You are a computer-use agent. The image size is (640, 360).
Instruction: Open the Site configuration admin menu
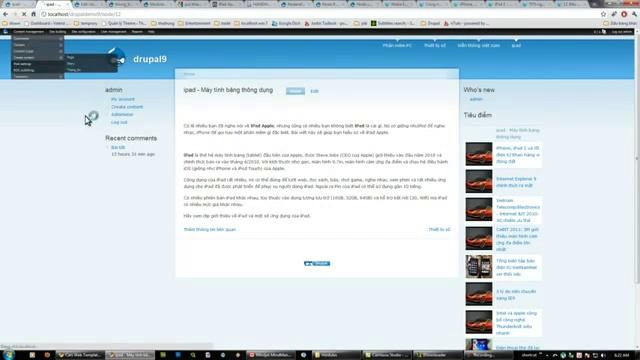tap(83, 31)
